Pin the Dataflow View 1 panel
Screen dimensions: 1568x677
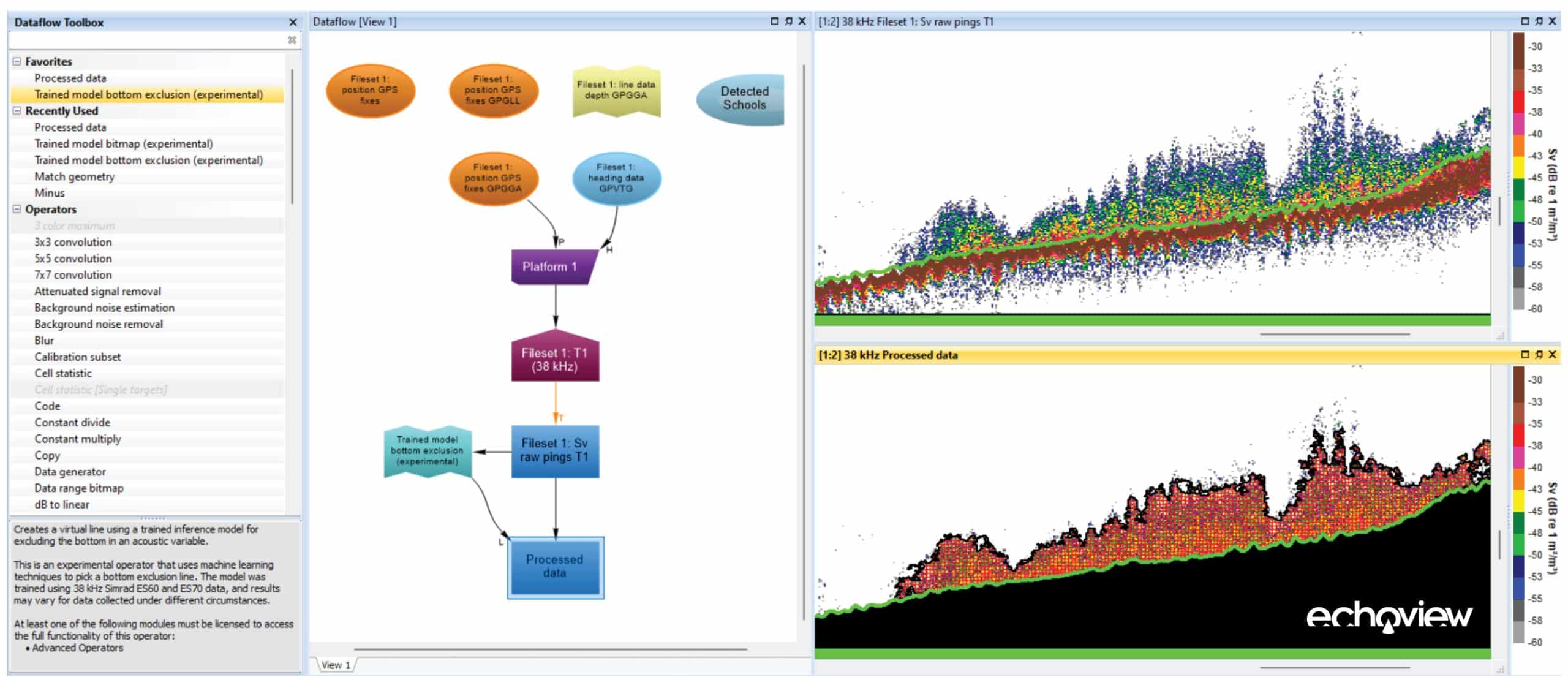788,21
